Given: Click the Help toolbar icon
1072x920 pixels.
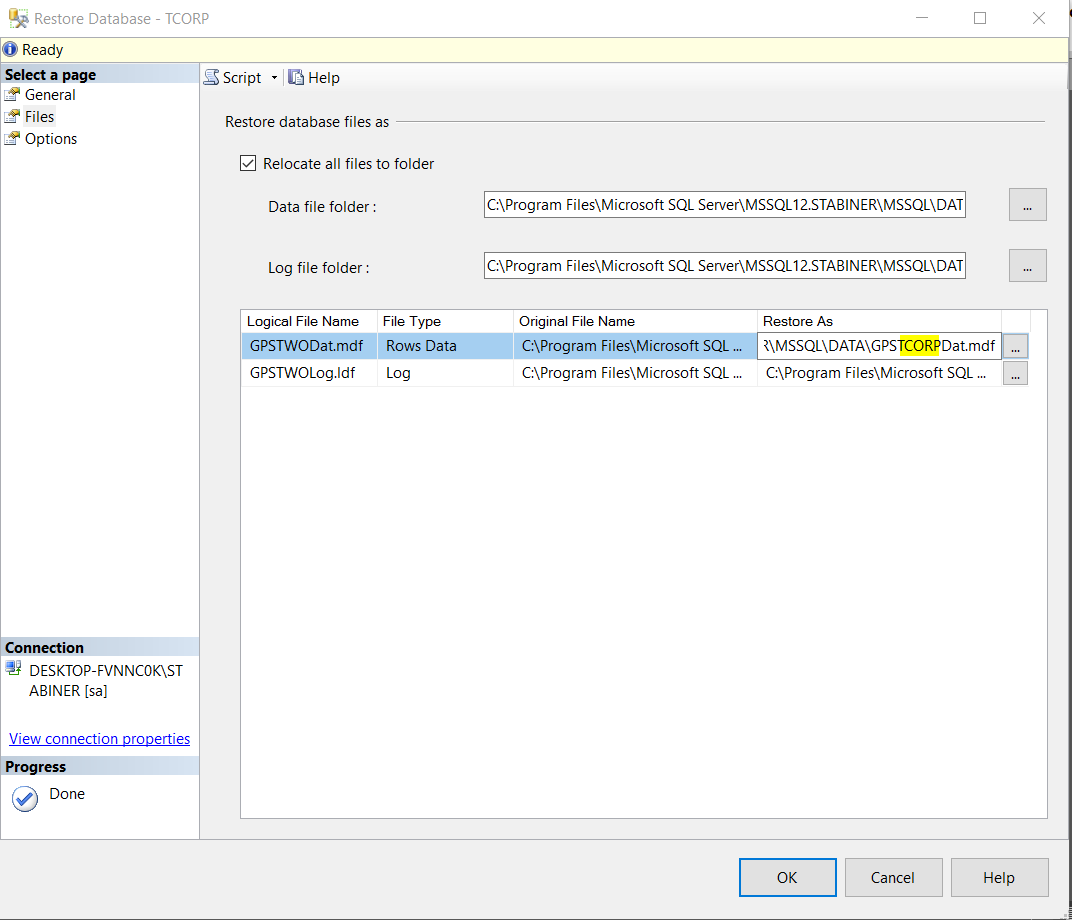Looking at the screenshot, I should [296, 77].
